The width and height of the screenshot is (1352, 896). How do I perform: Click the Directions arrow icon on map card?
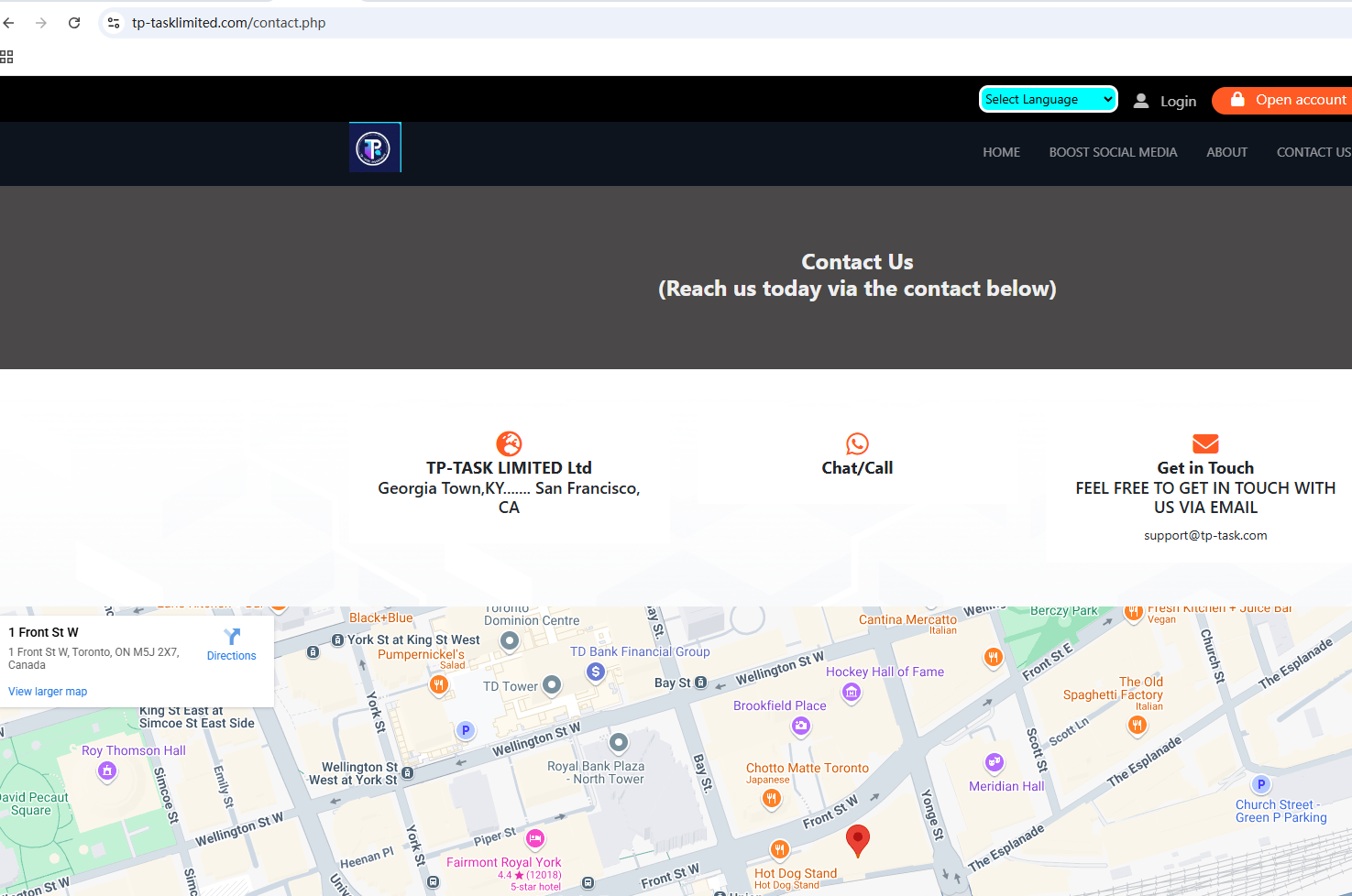232,637
